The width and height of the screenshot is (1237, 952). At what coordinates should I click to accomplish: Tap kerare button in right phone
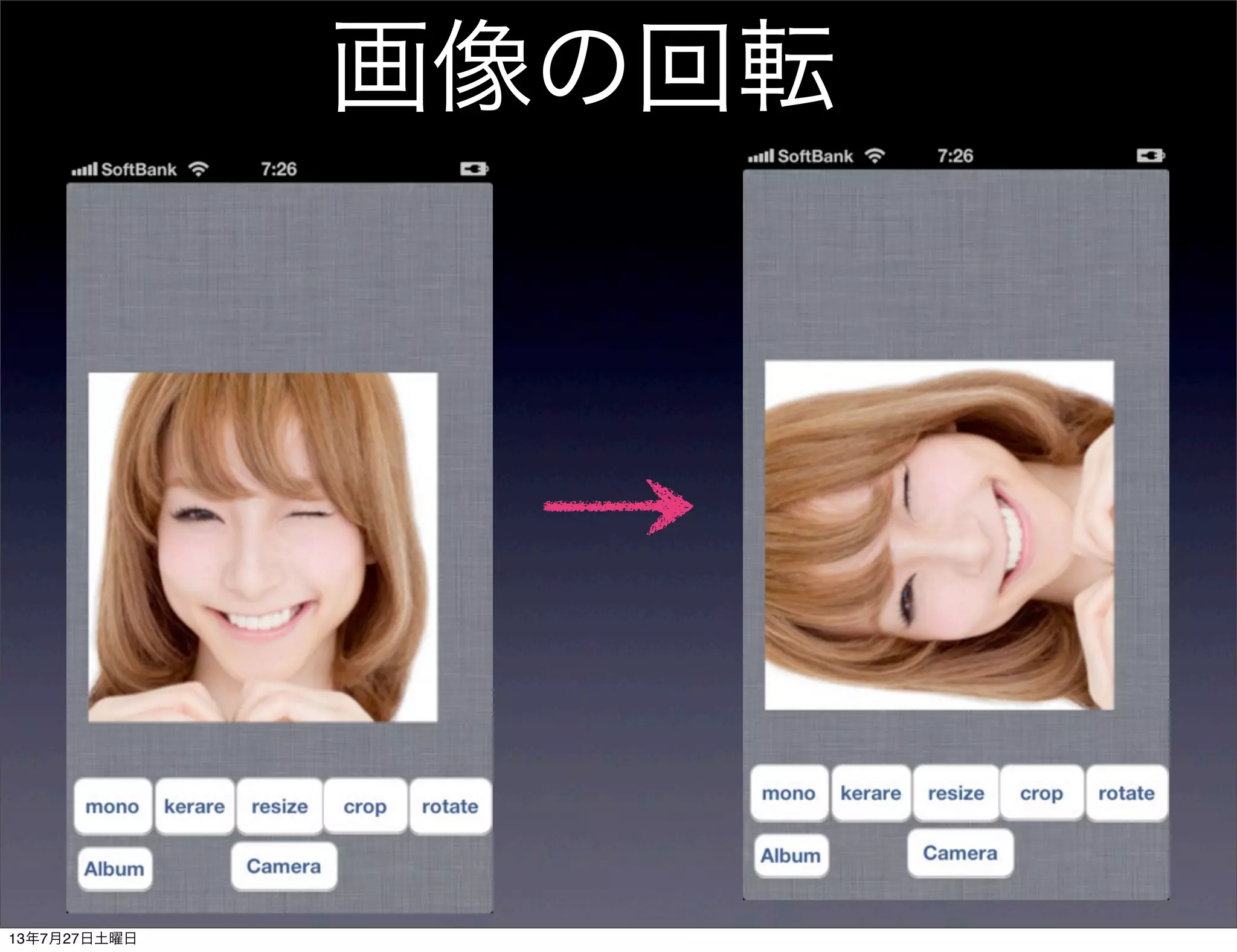870,793
